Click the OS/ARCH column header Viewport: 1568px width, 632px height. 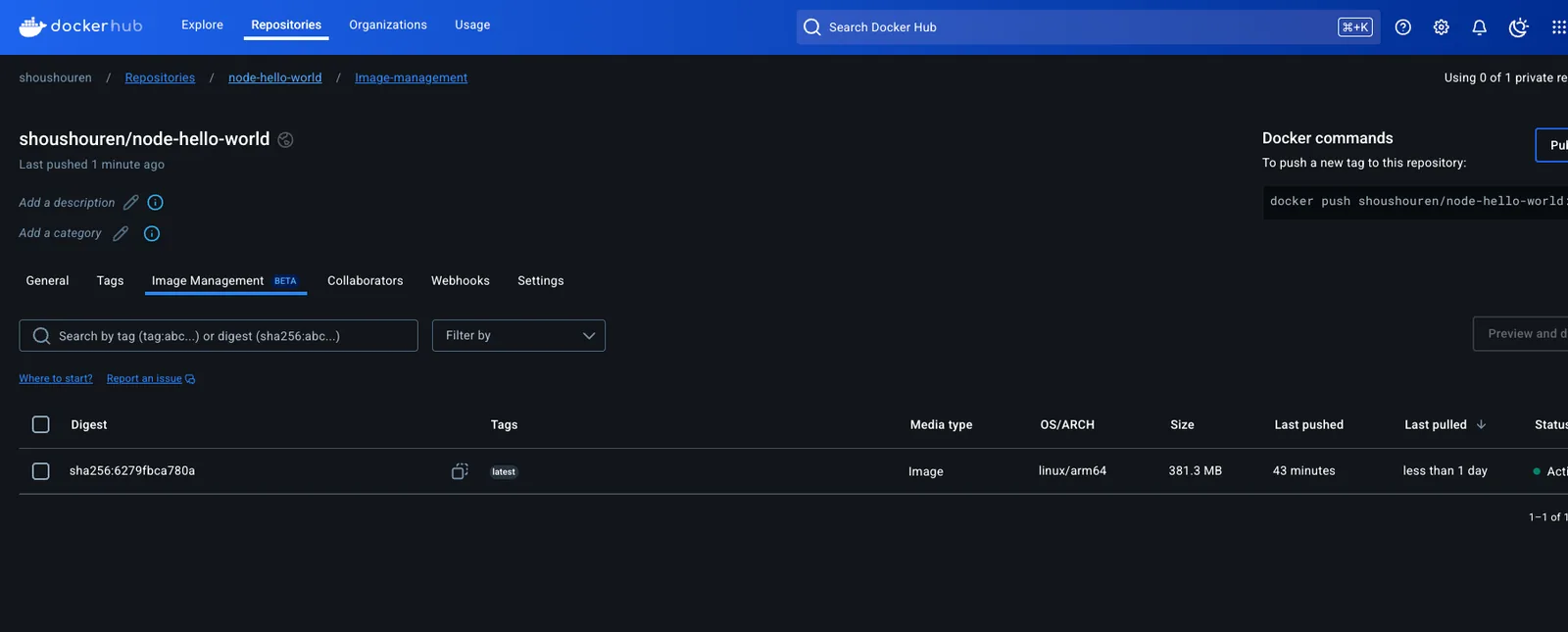[x=1067, y=424]
